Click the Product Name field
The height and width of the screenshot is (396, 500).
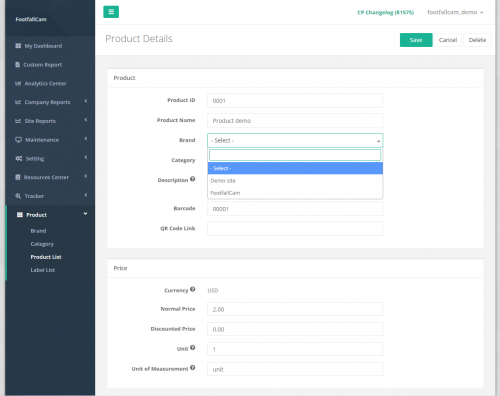[x=295, y=121]
